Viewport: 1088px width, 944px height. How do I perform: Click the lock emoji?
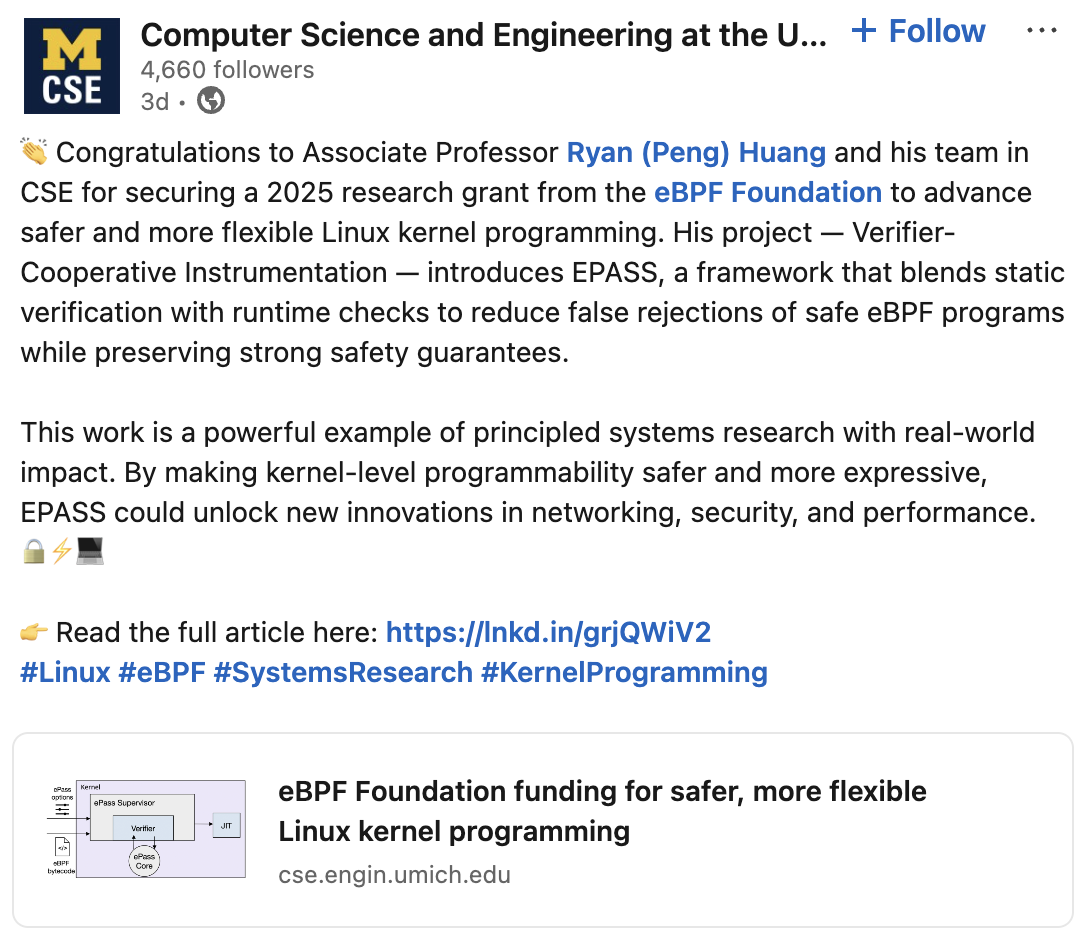(34, 551)
